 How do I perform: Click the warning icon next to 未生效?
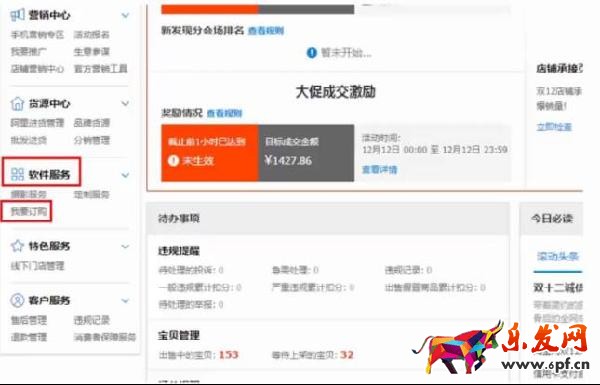173,160
